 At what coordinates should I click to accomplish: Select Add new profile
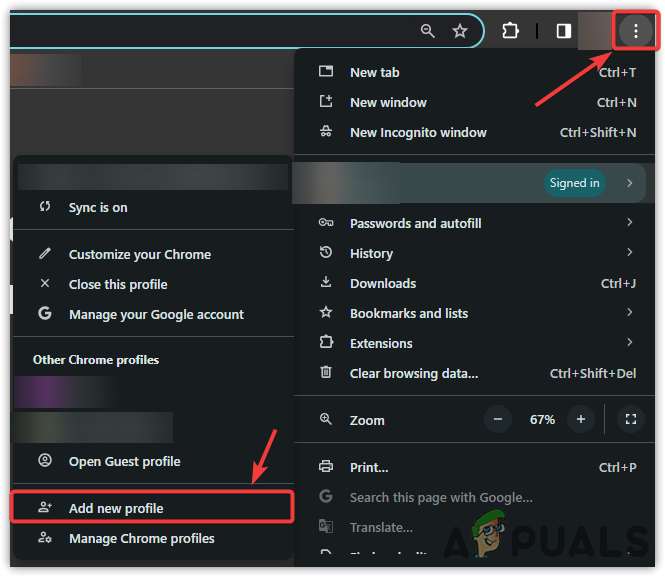click(x=153, y=507)
